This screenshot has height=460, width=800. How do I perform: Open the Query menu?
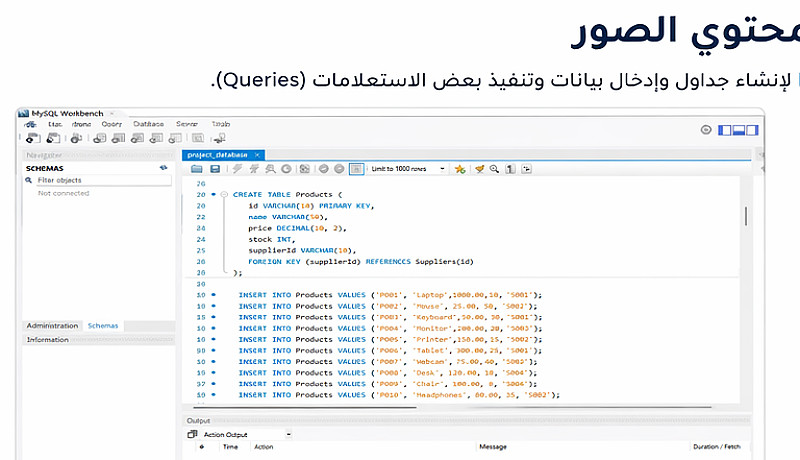coord(111,124)
